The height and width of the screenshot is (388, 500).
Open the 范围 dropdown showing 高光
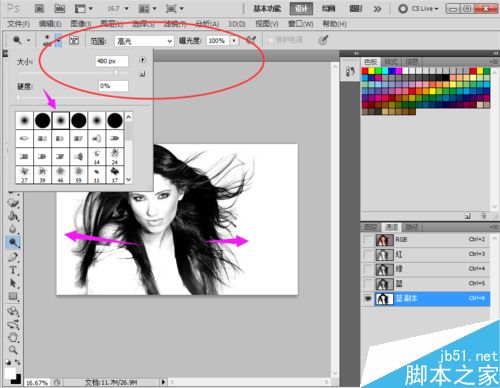pos(144,41)
